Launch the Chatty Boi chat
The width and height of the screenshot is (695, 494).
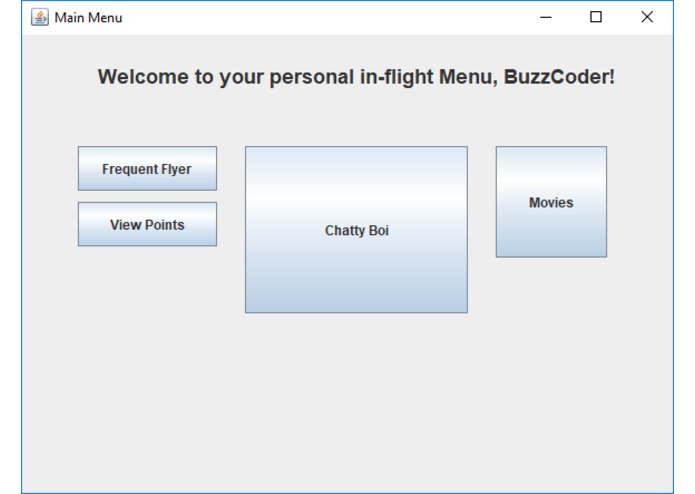[356, 229]
